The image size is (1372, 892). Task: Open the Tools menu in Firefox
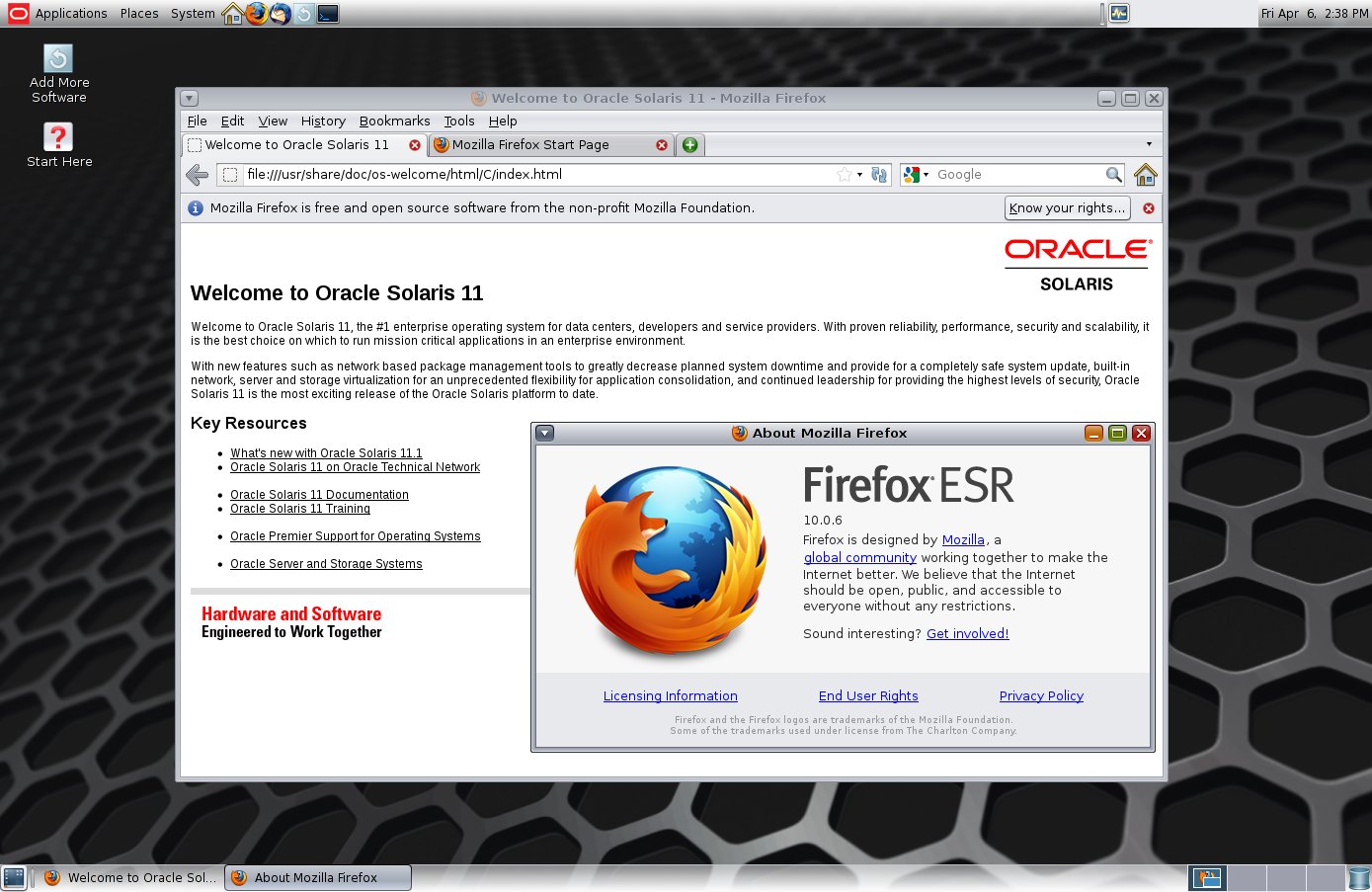pyautogui.click(x=459, y=121)
